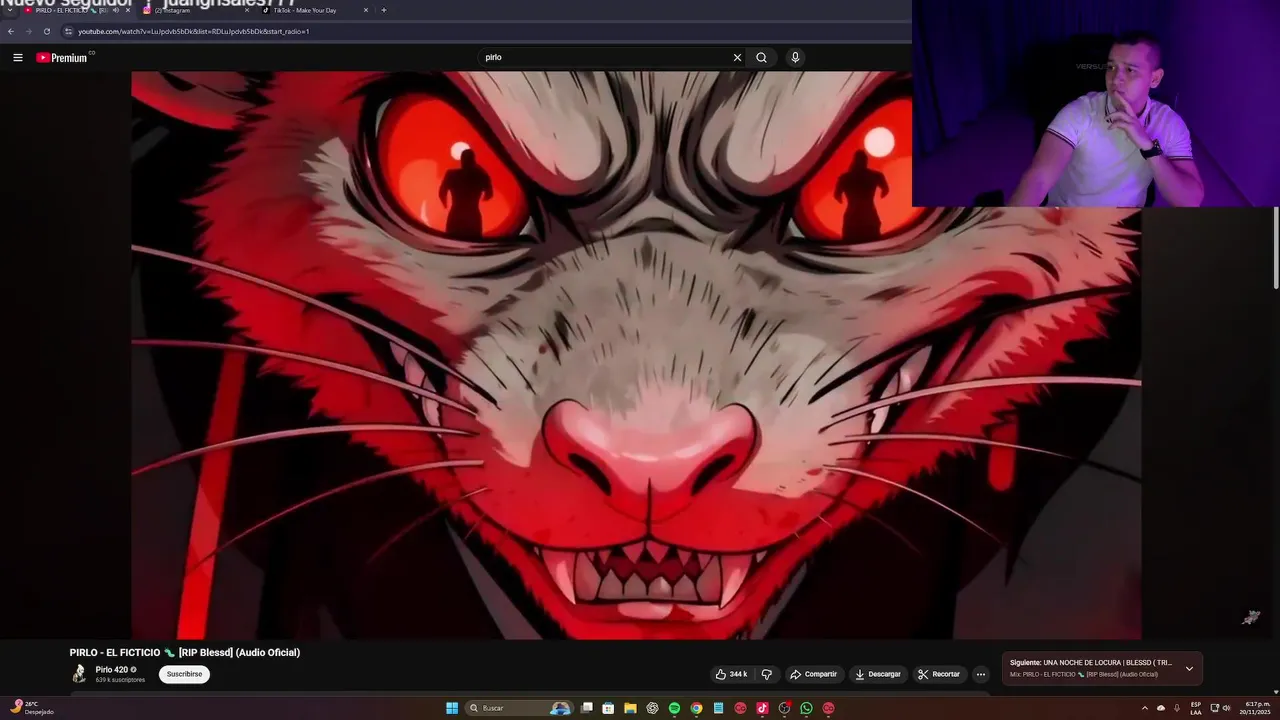Open the YouTube guide hamburger menu

(x=17, y=57)
